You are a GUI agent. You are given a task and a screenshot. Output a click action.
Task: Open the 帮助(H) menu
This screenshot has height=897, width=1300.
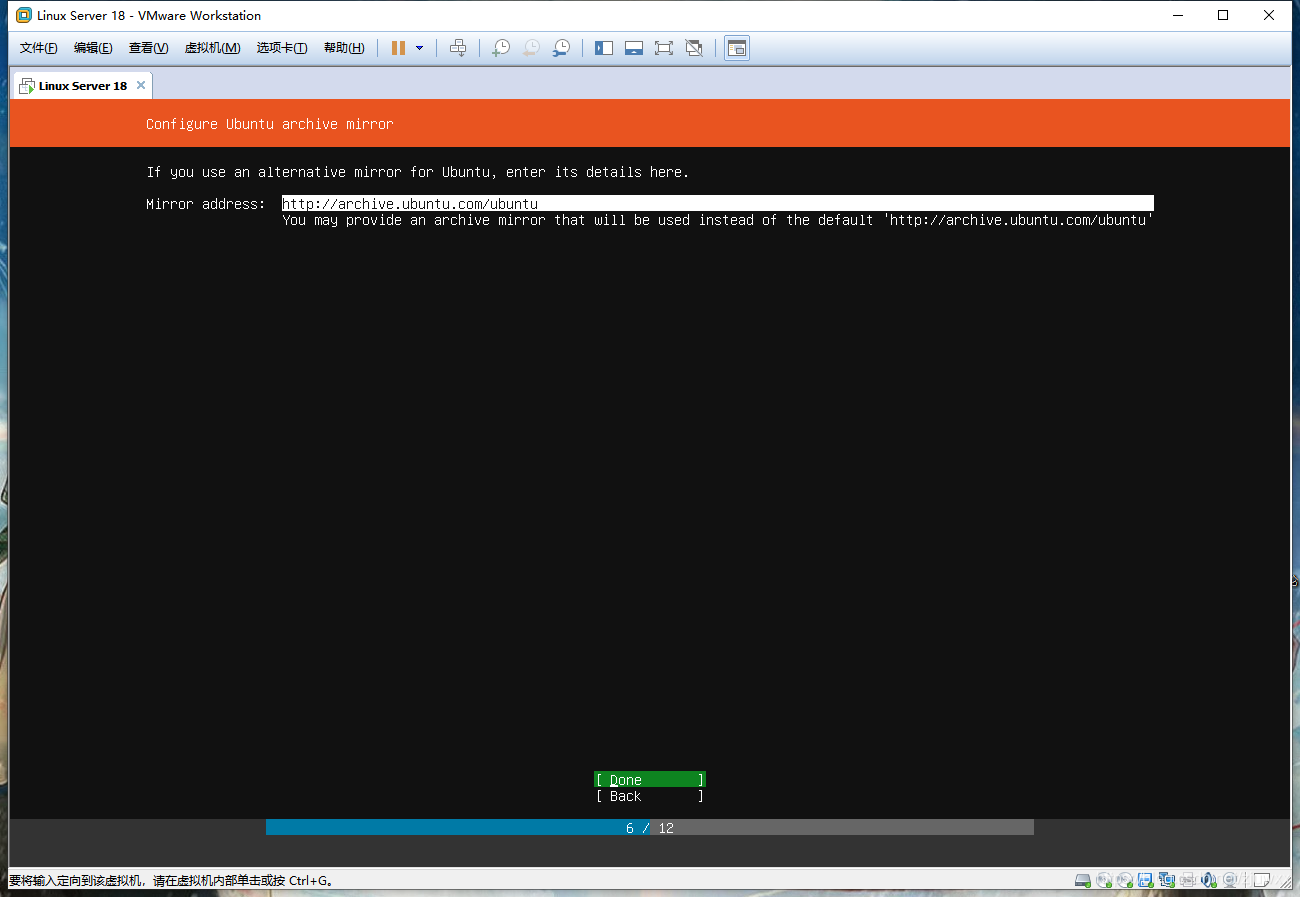point(344,48)
